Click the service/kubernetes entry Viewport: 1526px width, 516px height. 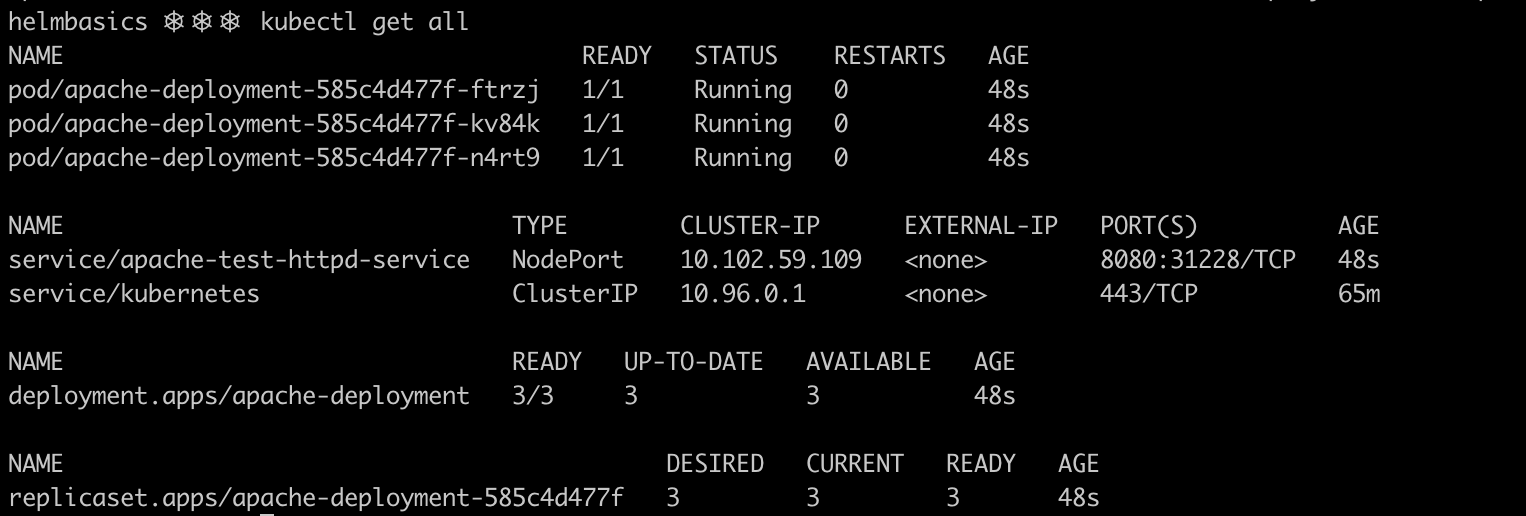tap(134, 295)
